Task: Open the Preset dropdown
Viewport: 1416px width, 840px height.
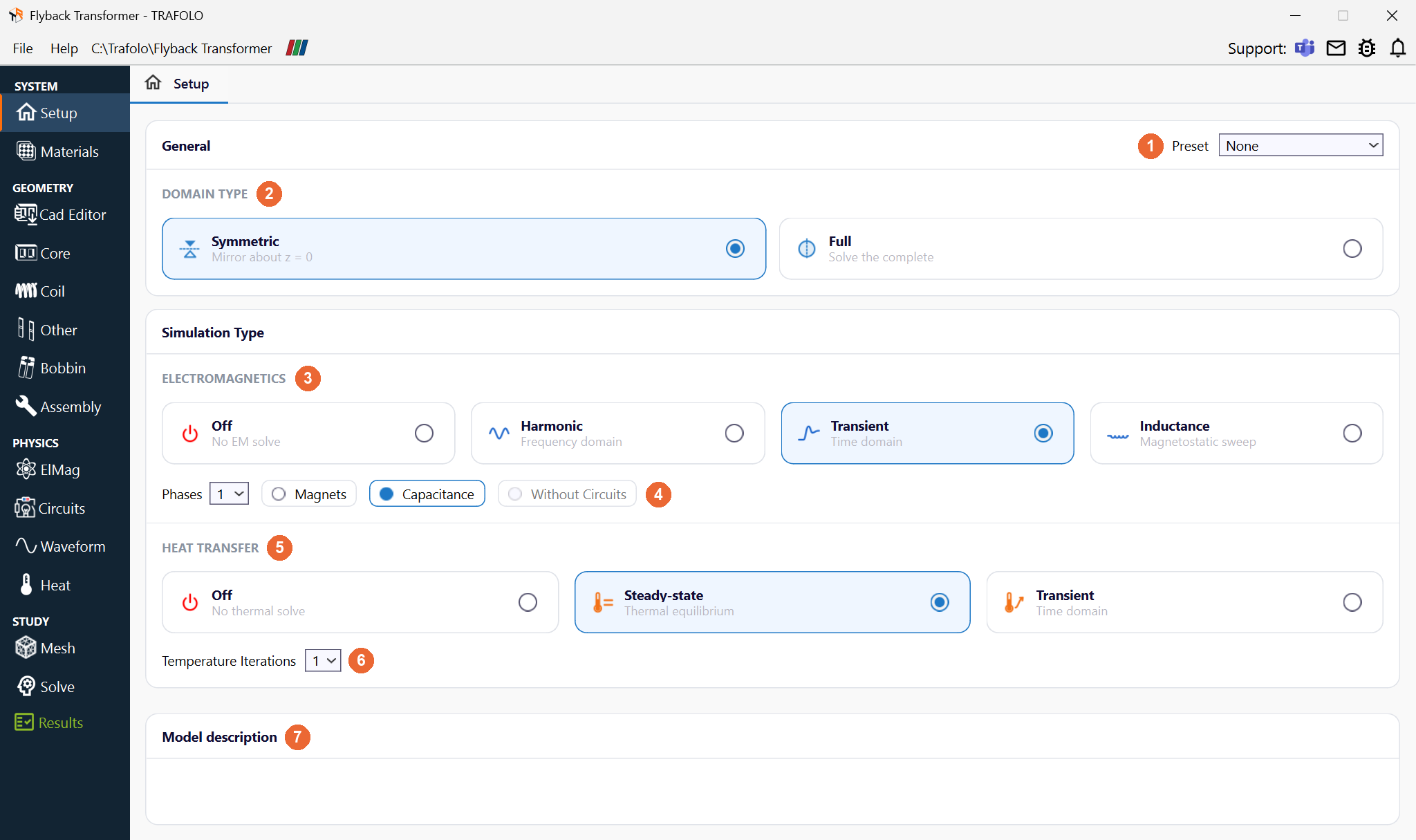Action: pos(1301,146)
